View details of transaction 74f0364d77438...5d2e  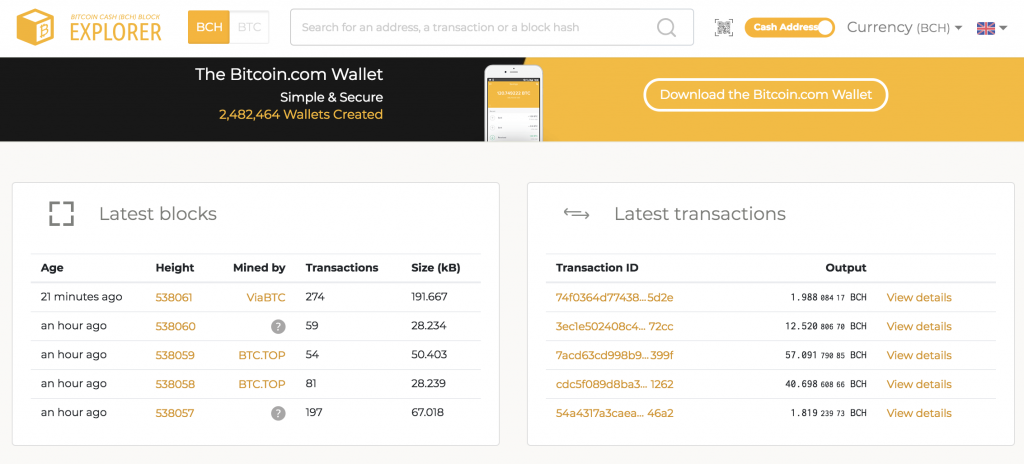[x=918, y=297]
